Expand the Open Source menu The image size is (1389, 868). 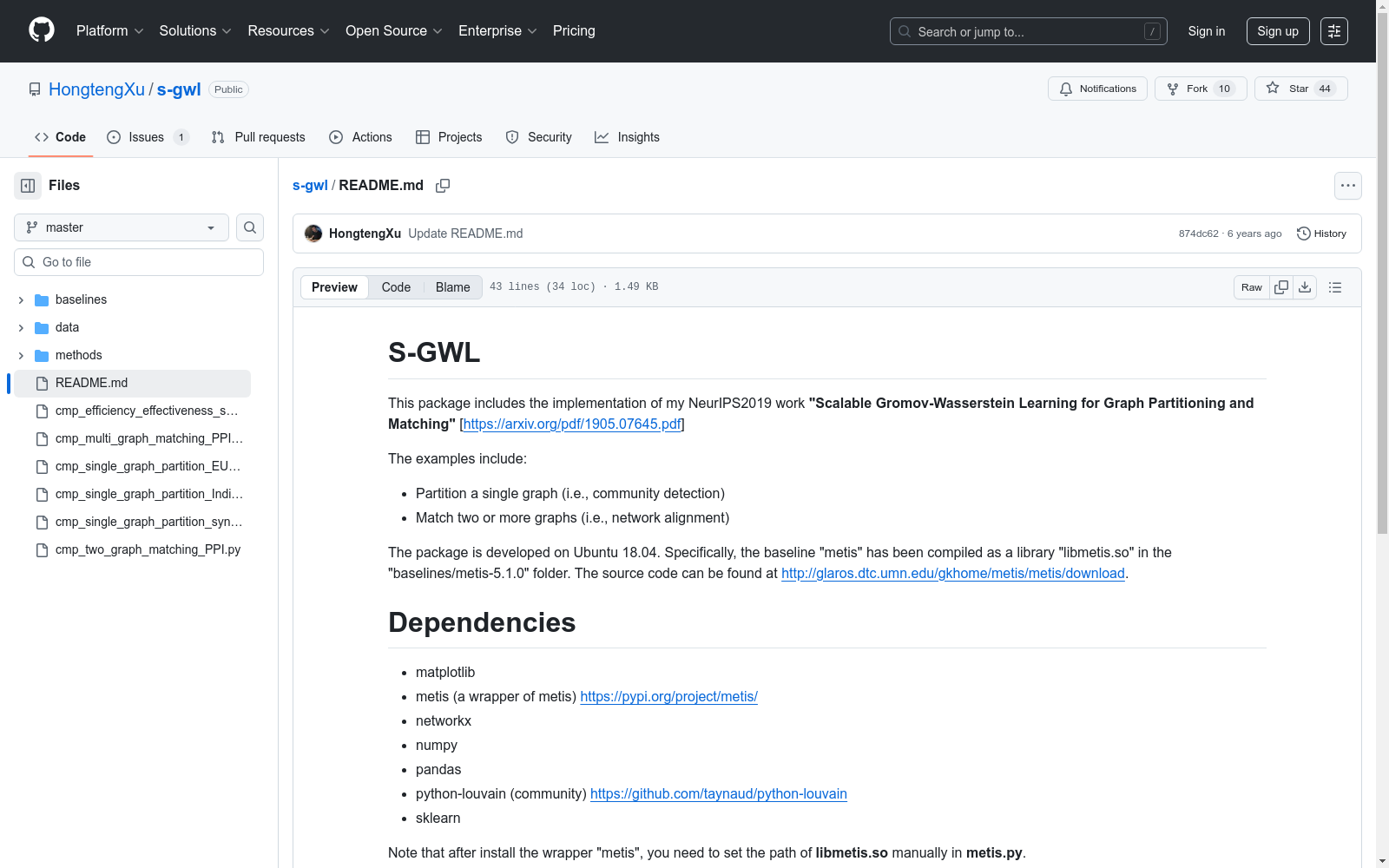pos(394,31)
